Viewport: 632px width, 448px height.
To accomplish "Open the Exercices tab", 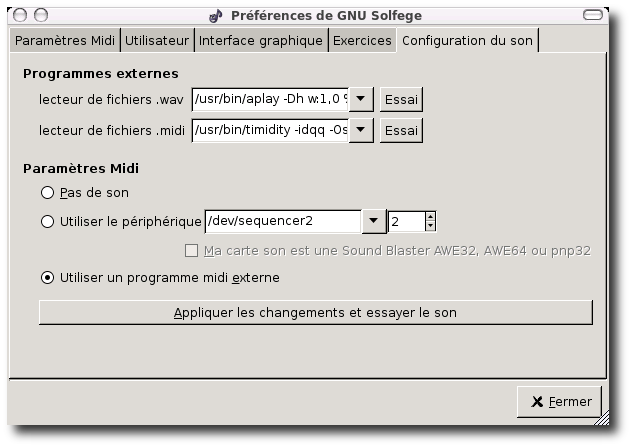I will pyautogui.click(x=362, y=41).
